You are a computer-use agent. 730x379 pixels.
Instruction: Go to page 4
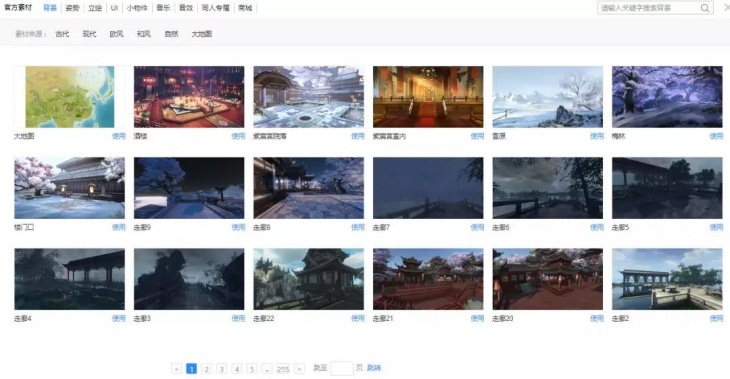coord(237,369)
